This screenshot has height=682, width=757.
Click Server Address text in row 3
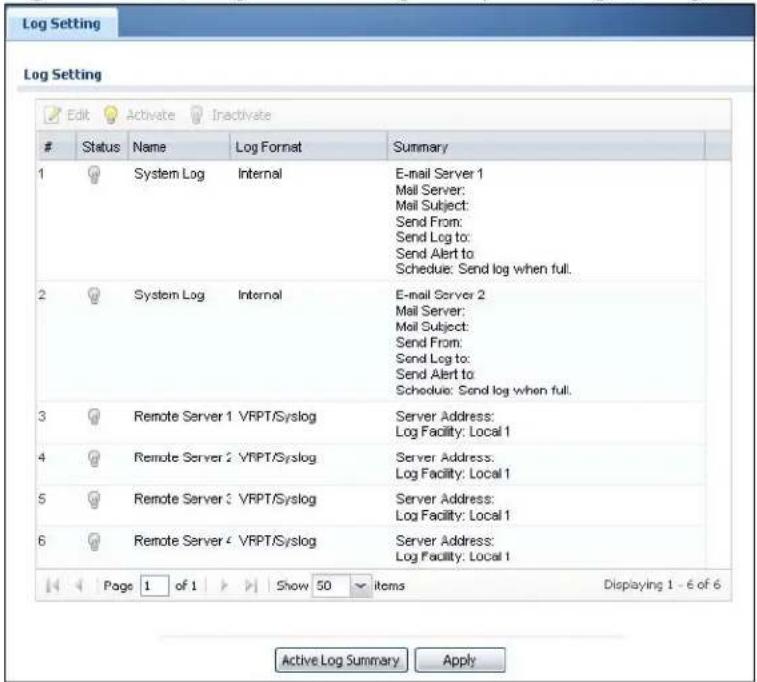click(445, 416)
